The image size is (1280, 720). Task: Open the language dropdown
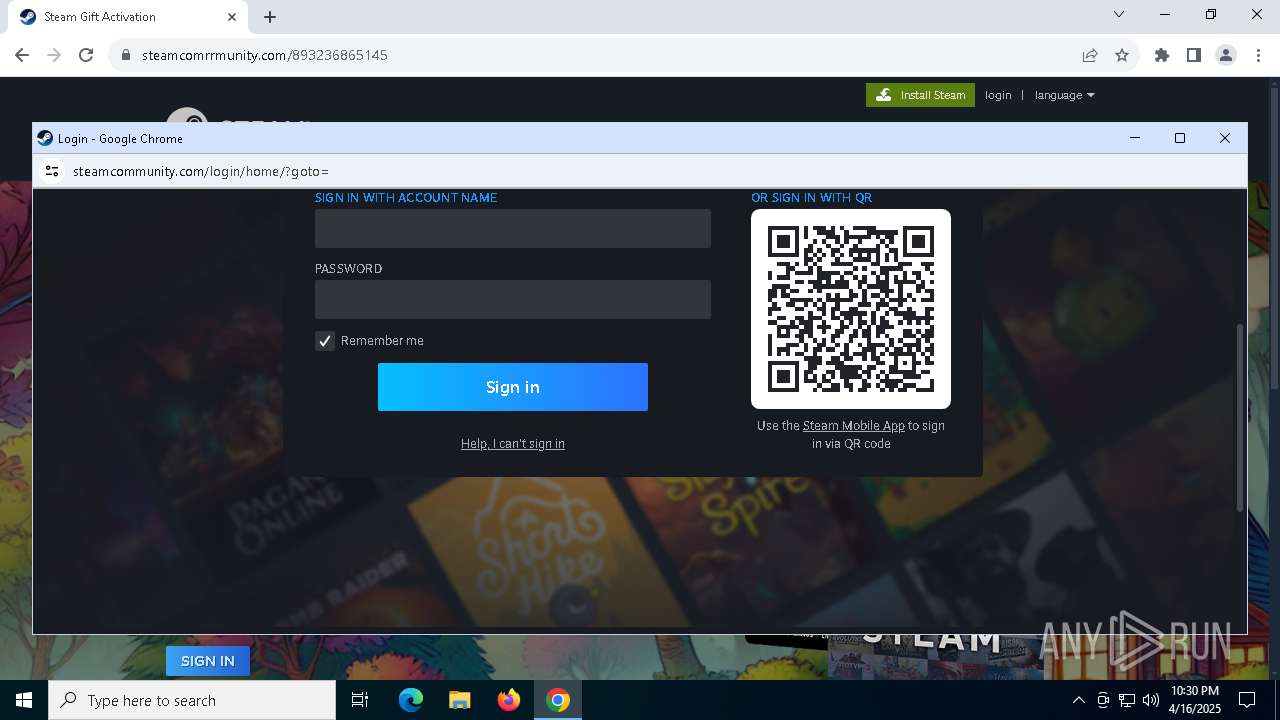[x=1065, y=95]
